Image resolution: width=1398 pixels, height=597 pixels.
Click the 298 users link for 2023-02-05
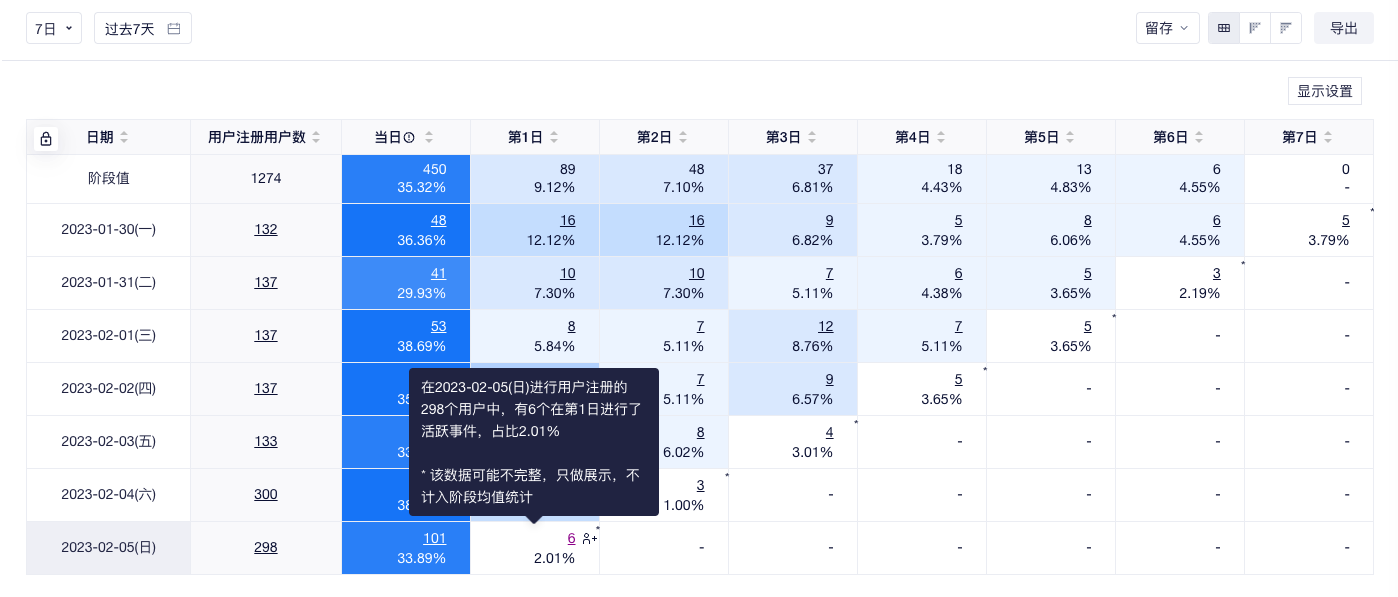point(265,547)
